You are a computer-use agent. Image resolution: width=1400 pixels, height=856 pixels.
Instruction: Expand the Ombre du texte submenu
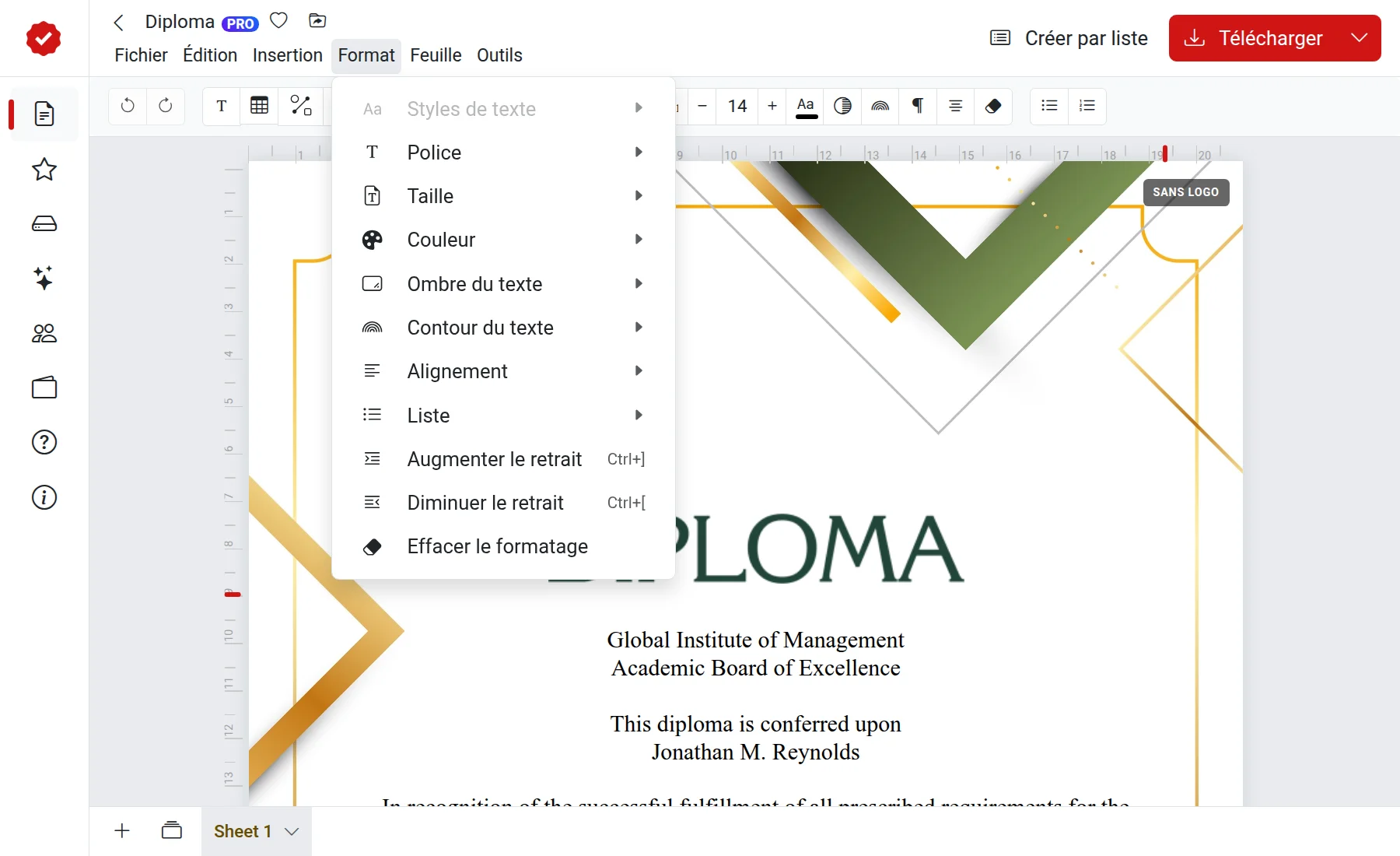click(503, 284)
